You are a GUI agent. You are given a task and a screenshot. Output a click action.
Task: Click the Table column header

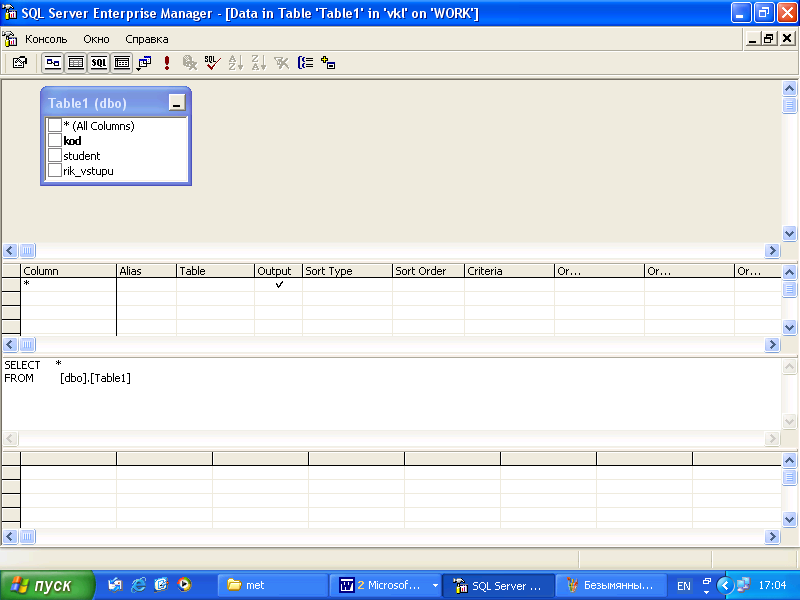tap(215, 271)
